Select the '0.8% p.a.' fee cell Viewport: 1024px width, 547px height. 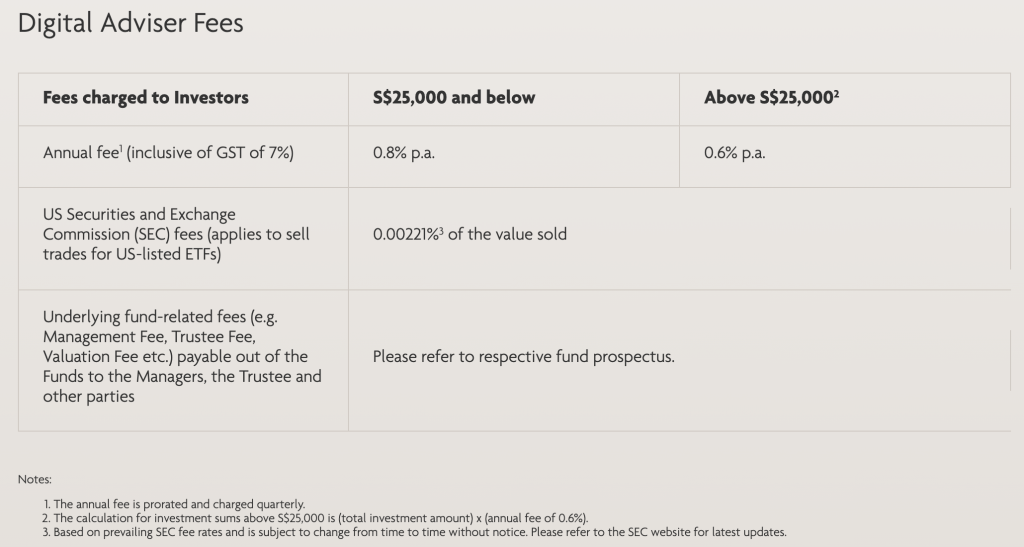pyautogui.click(x=404, y=154)
